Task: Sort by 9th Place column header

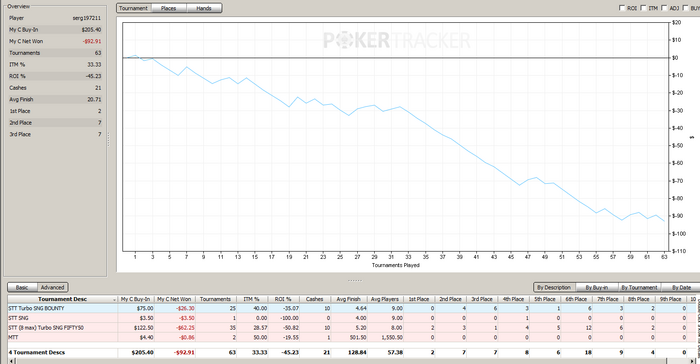Action: (x=671, y=299)
